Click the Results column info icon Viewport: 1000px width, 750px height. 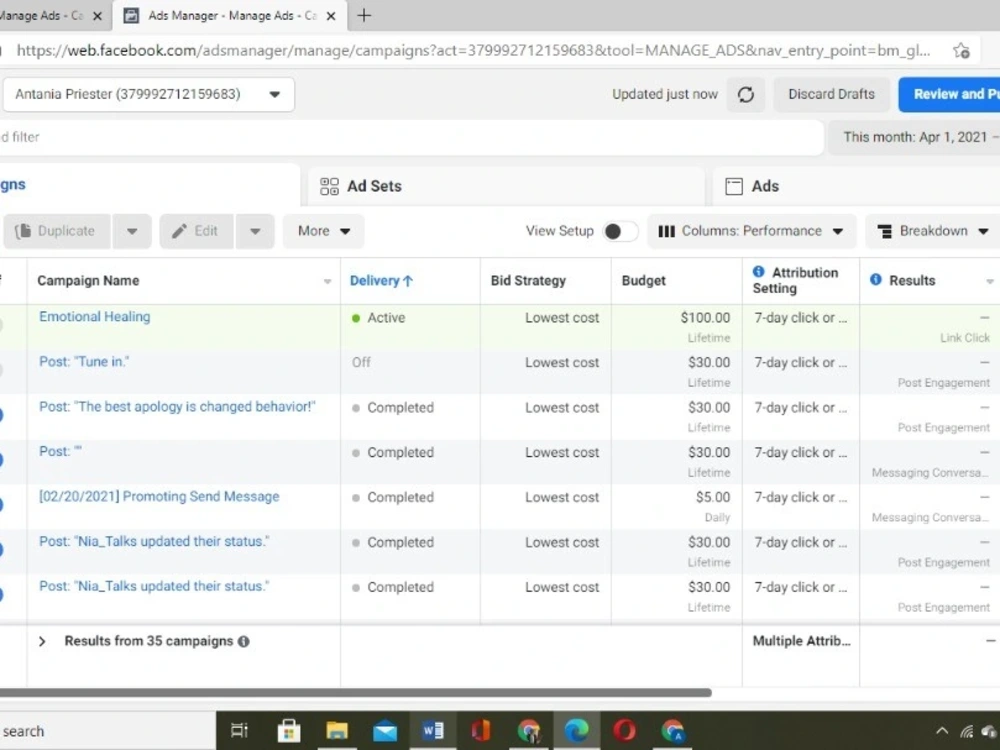(876, 279)
